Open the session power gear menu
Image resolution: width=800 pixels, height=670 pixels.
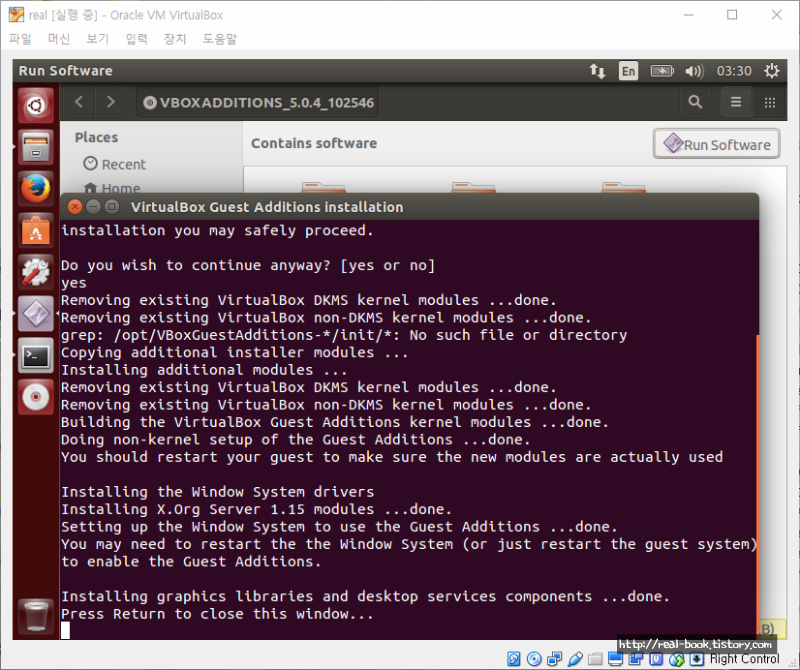tap(771, 71)
